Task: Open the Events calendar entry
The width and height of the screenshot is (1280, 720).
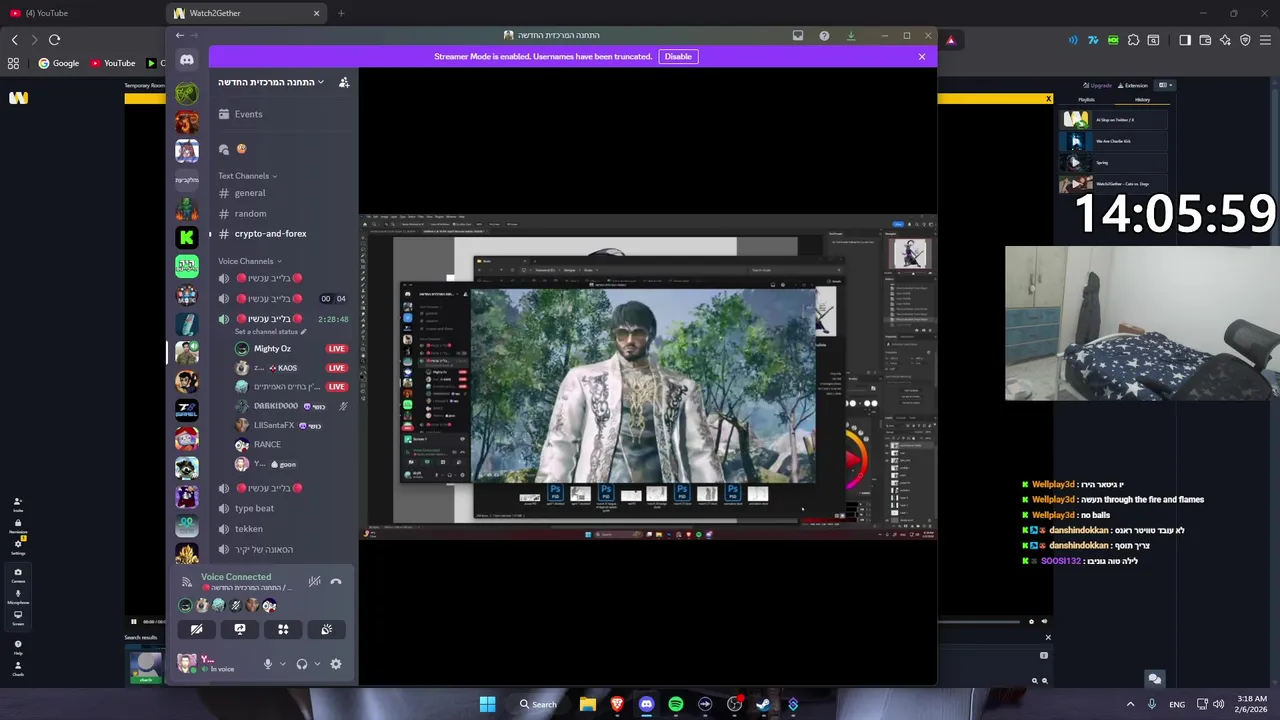Action: click(240, 114)
